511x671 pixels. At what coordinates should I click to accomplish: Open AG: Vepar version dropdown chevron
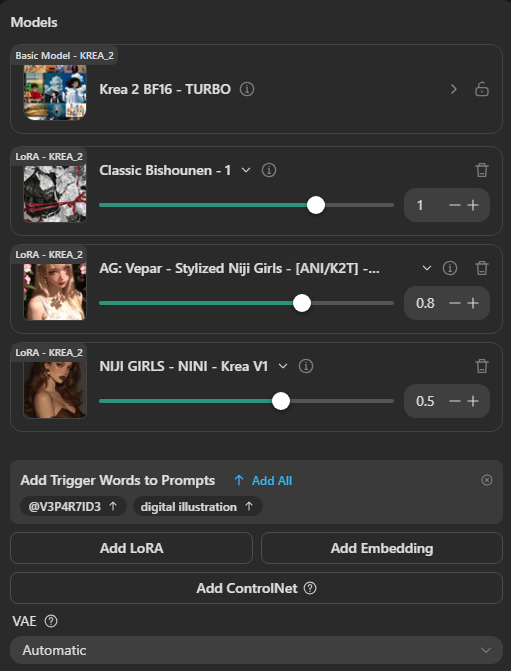tap(427, 268)
